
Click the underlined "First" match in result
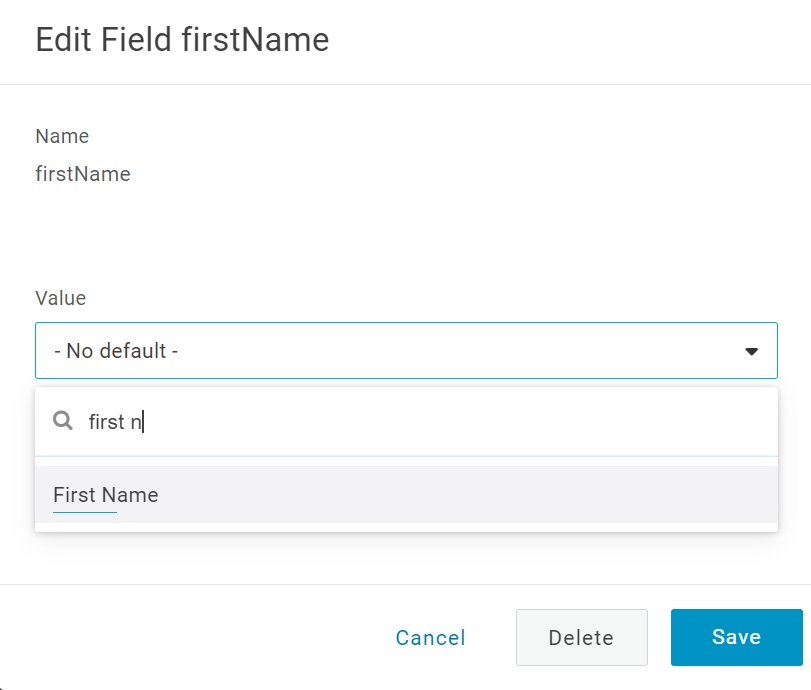(75, 495)
